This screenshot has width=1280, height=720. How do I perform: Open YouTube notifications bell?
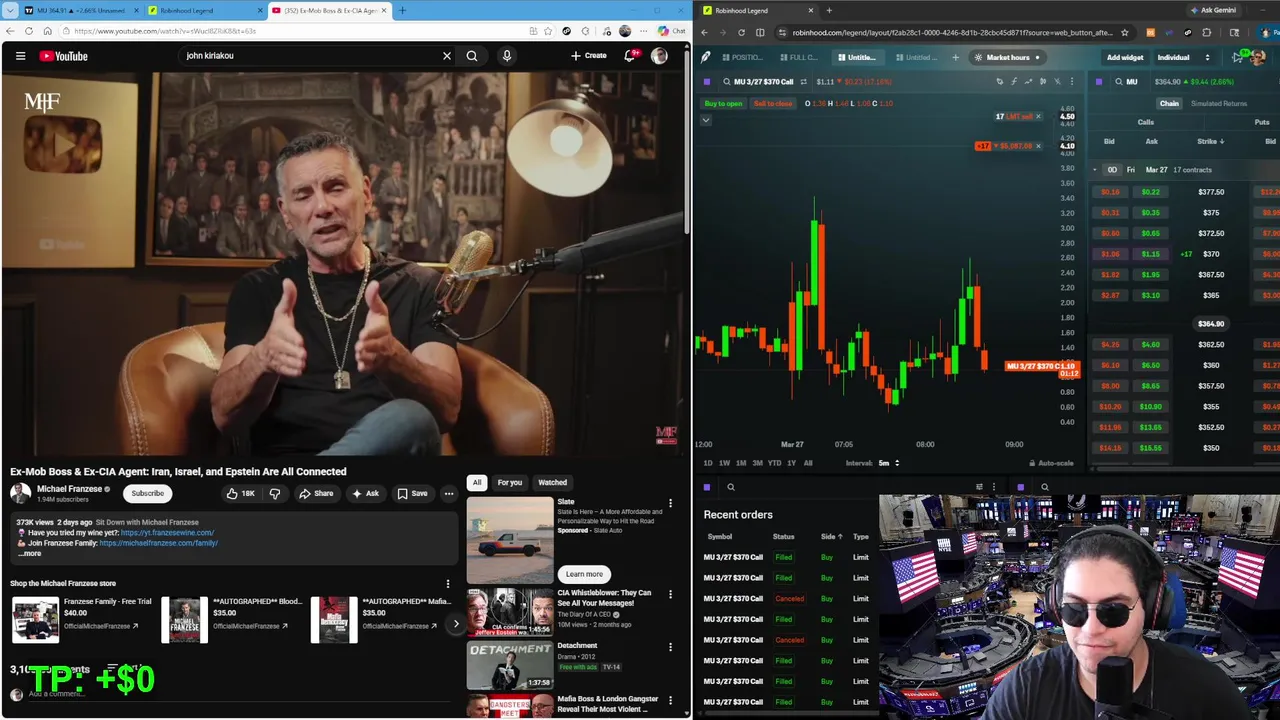pos(631,56)
